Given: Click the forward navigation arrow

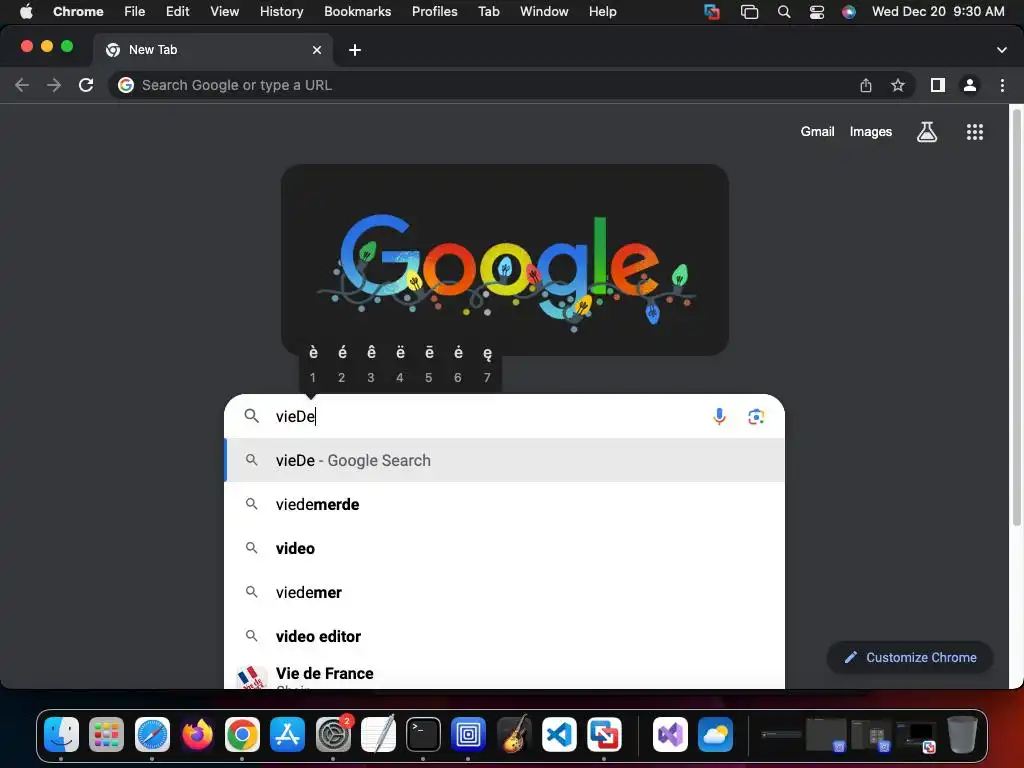Looking at the screenshot, I should [x=54, y=85].
